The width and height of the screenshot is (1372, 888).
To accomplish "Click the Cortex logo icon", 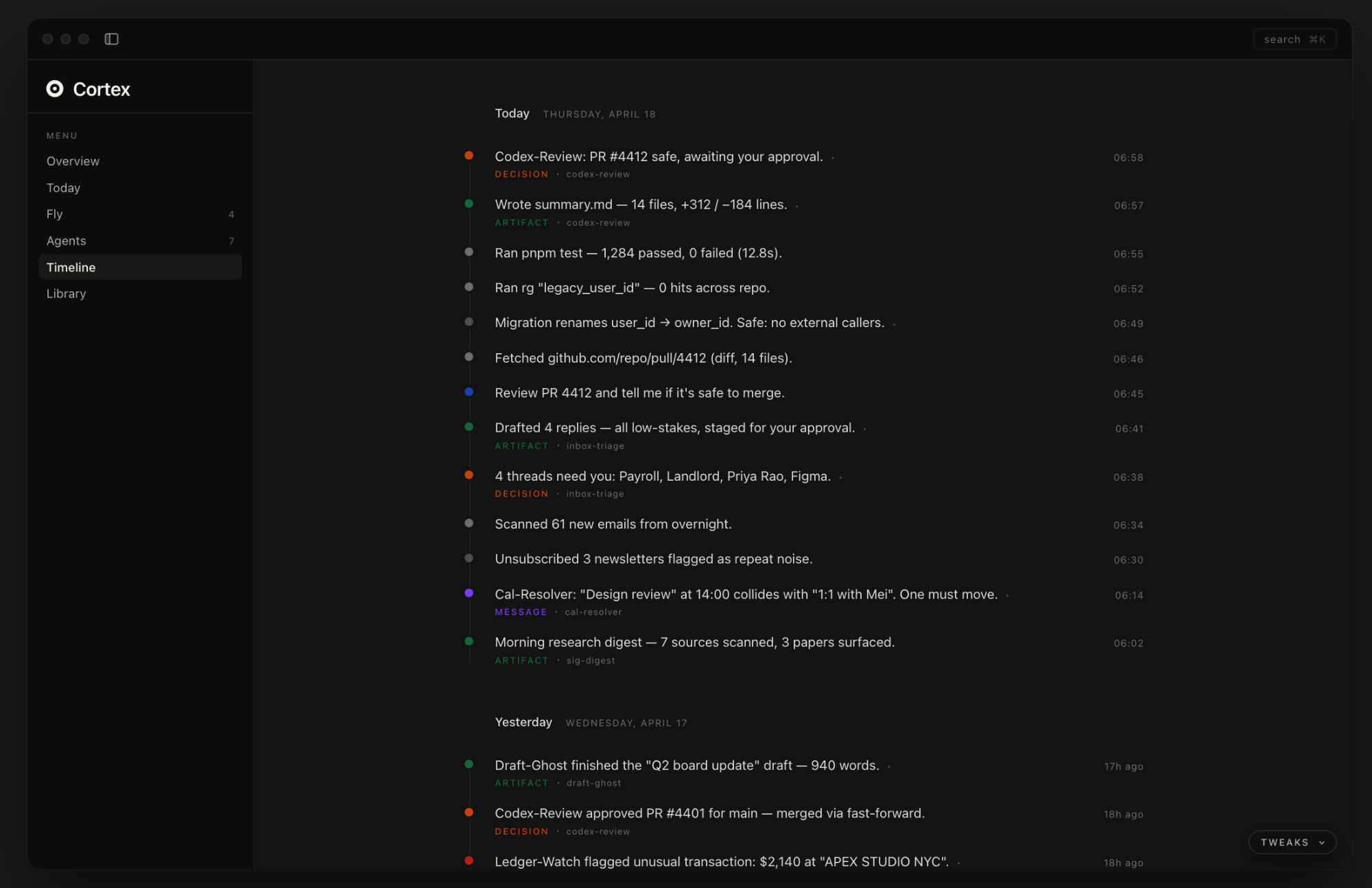I will 55,89.
